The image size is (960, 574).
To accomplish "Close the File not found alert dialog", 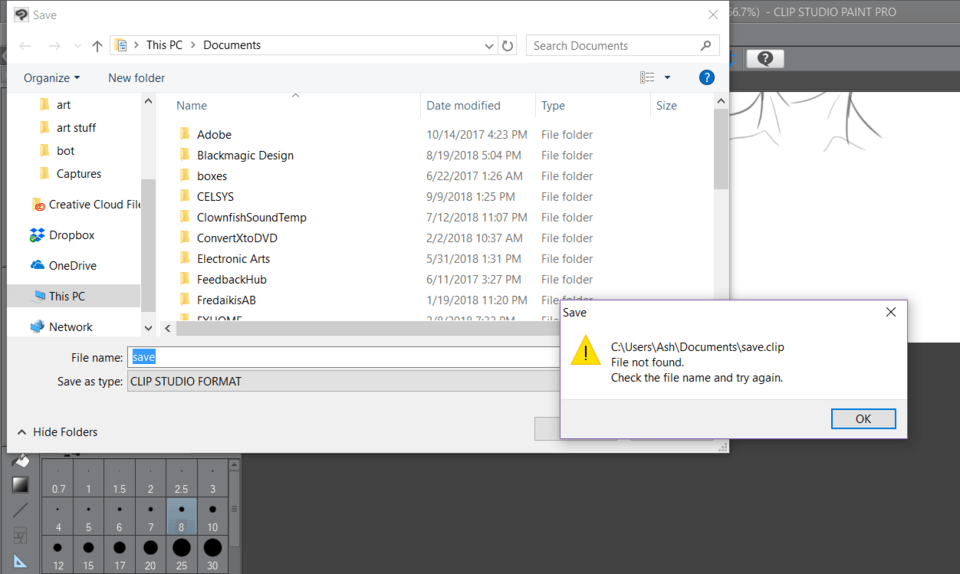I will 891,312.
